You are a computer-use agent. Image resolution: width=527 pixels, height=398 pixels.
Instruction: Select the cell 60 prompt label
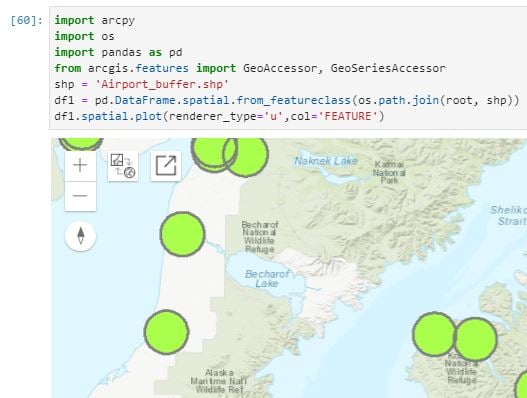27,20
